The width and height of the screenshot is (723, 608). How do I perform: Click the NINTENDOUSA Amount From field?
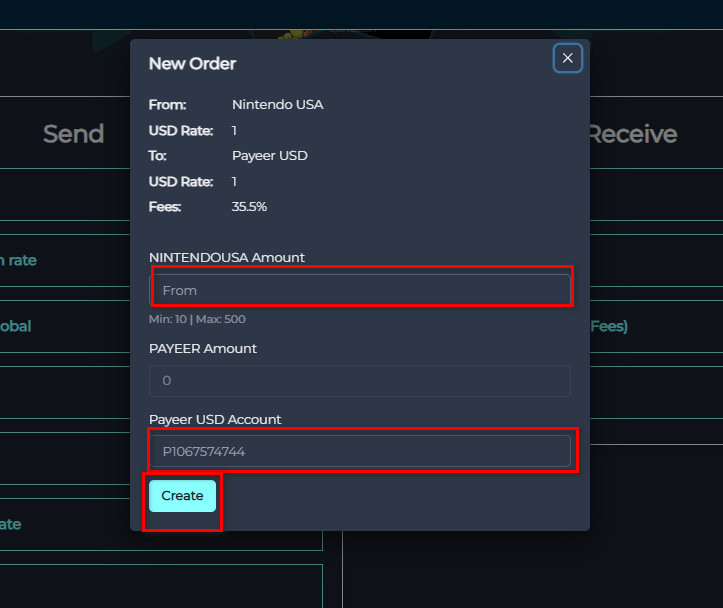(x=360, y=290)
